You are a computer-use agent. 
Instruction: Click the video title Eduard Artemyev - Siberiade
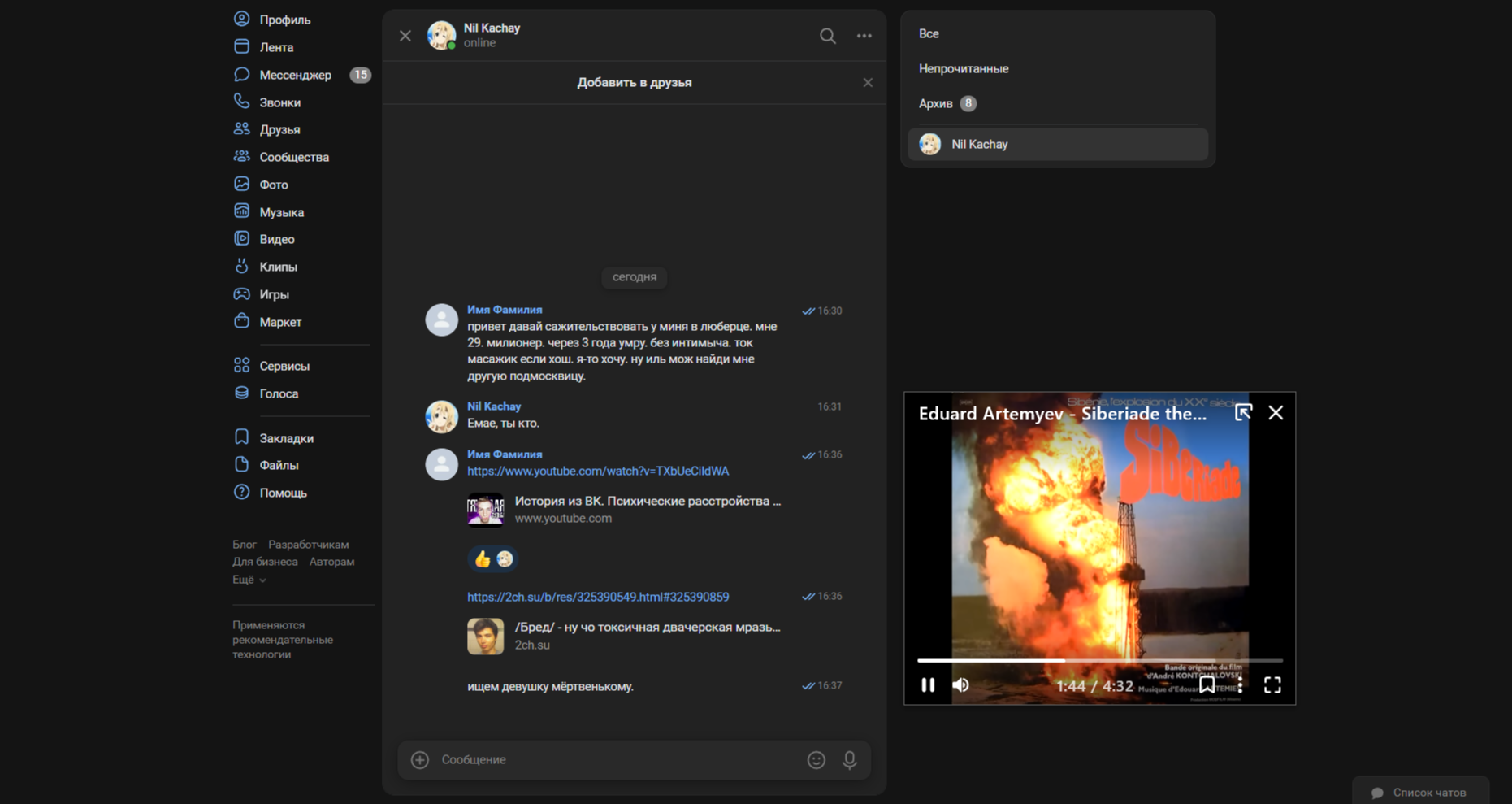(x=1062, y=414)
